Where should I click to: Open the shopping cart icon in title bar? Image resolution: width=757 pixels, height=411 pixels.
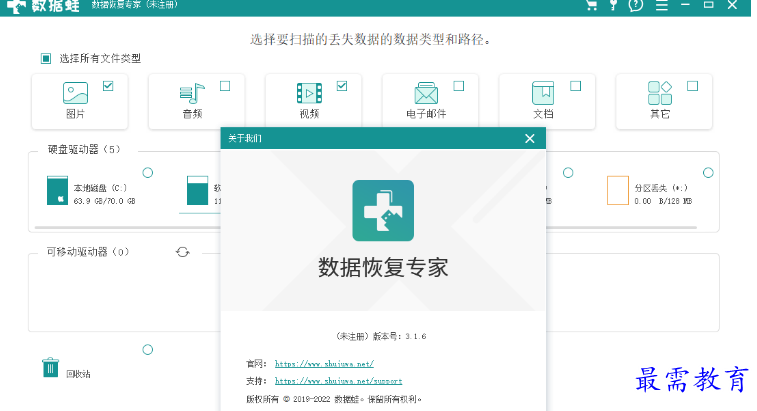(x=591, y=5)
